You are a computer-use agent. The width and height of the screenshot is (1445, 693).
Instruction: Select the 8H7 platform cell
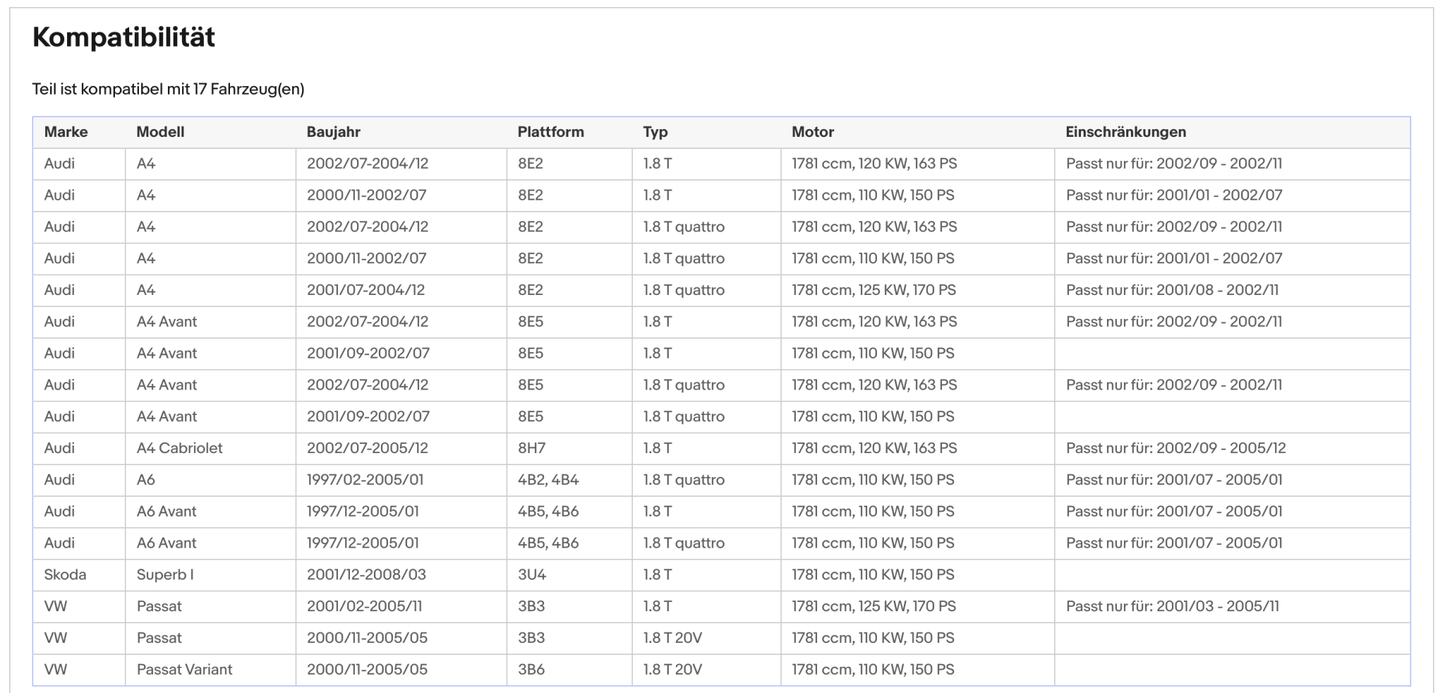pyautogui.click(x=531, y=448)
